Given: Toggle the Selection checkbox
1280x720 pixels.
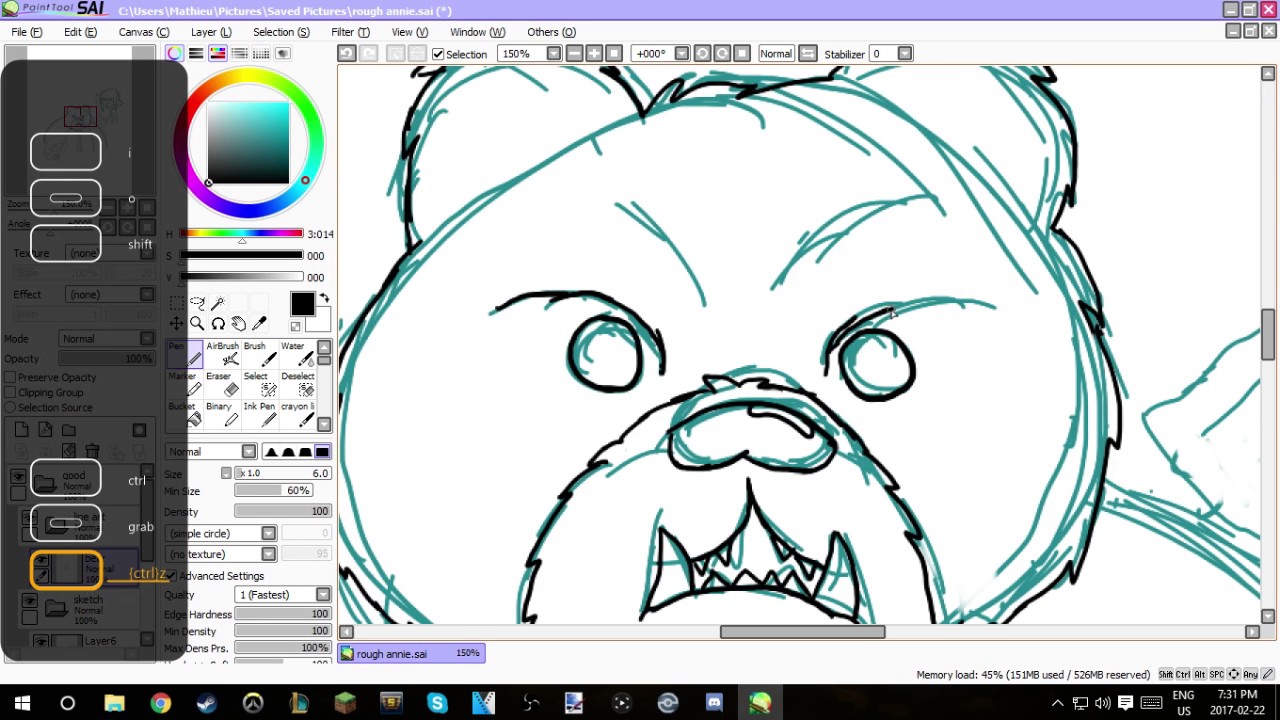Looking at the screenshot, I should (x=438, y=54).
